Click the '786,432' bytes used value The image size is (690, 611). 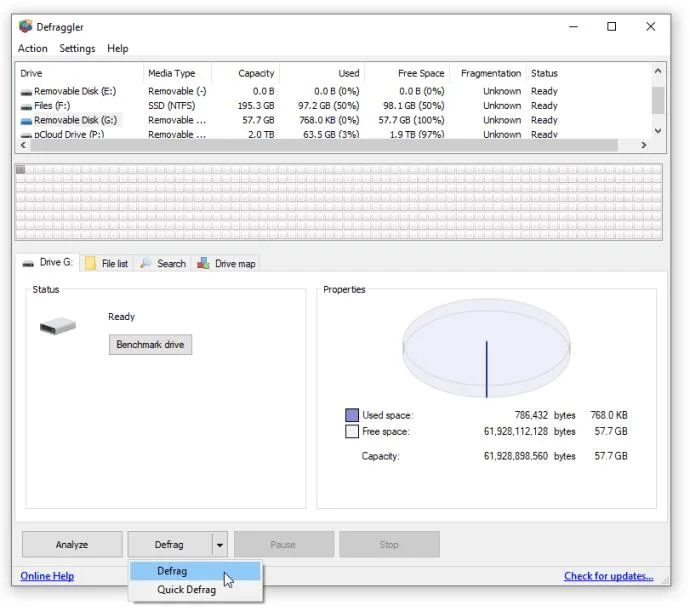click(x=531, y=415)
